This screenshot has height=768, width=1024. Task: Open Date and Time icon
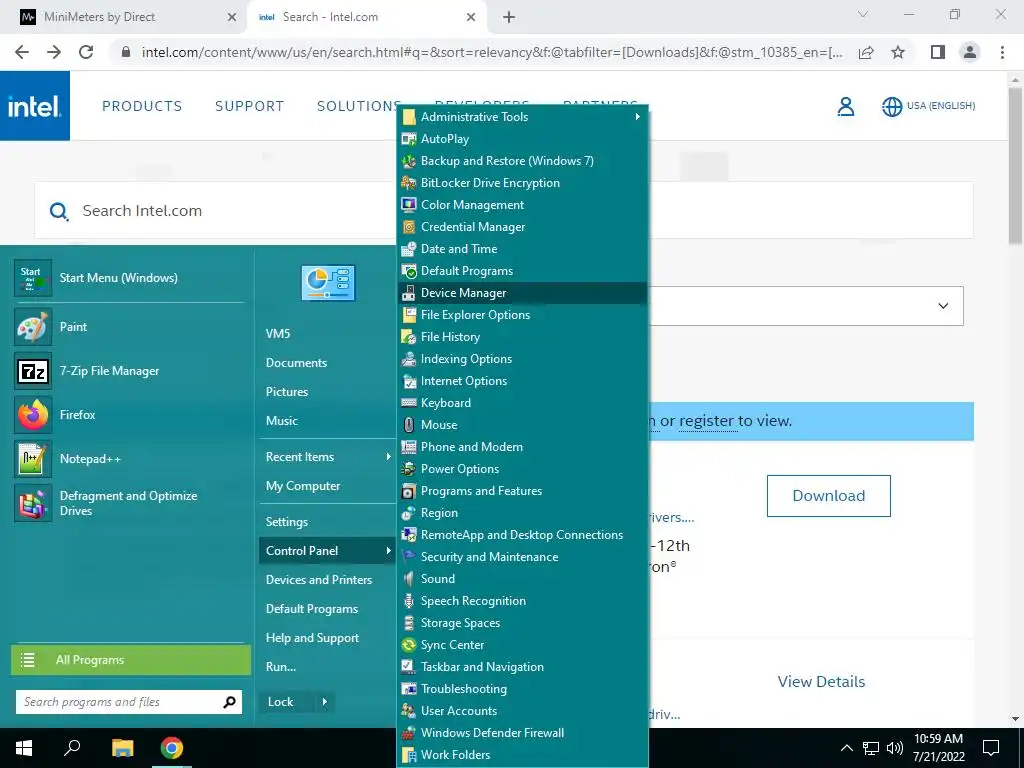409,249
